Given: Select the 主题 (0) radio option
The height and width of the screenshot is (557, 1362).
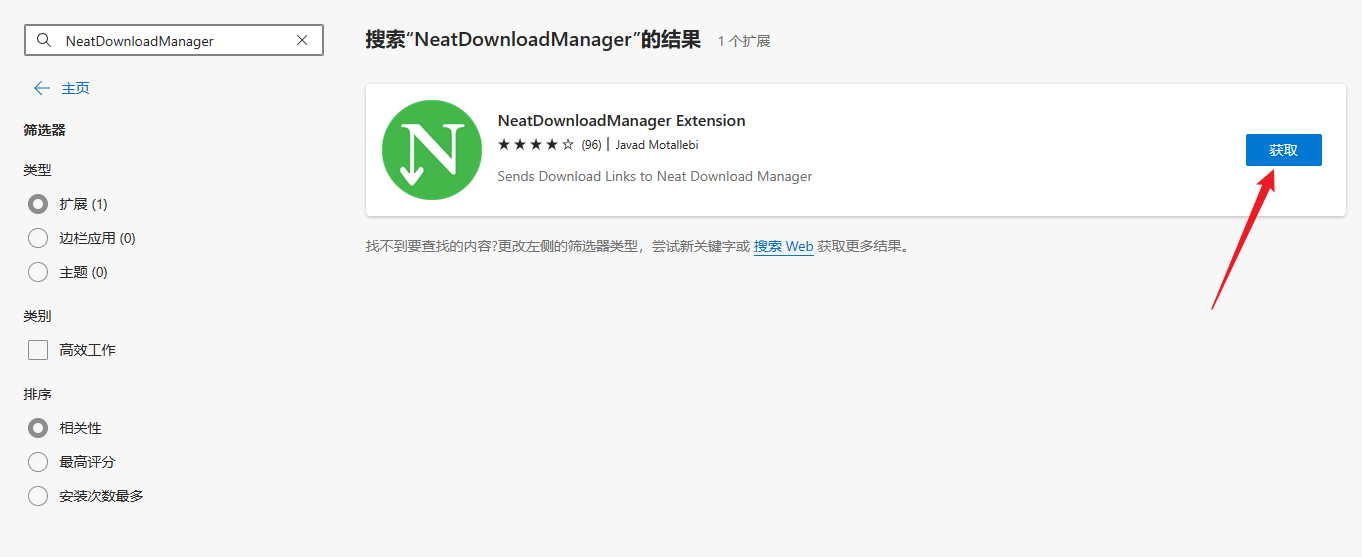Looking at the screenshot, I should coord(38,272).
